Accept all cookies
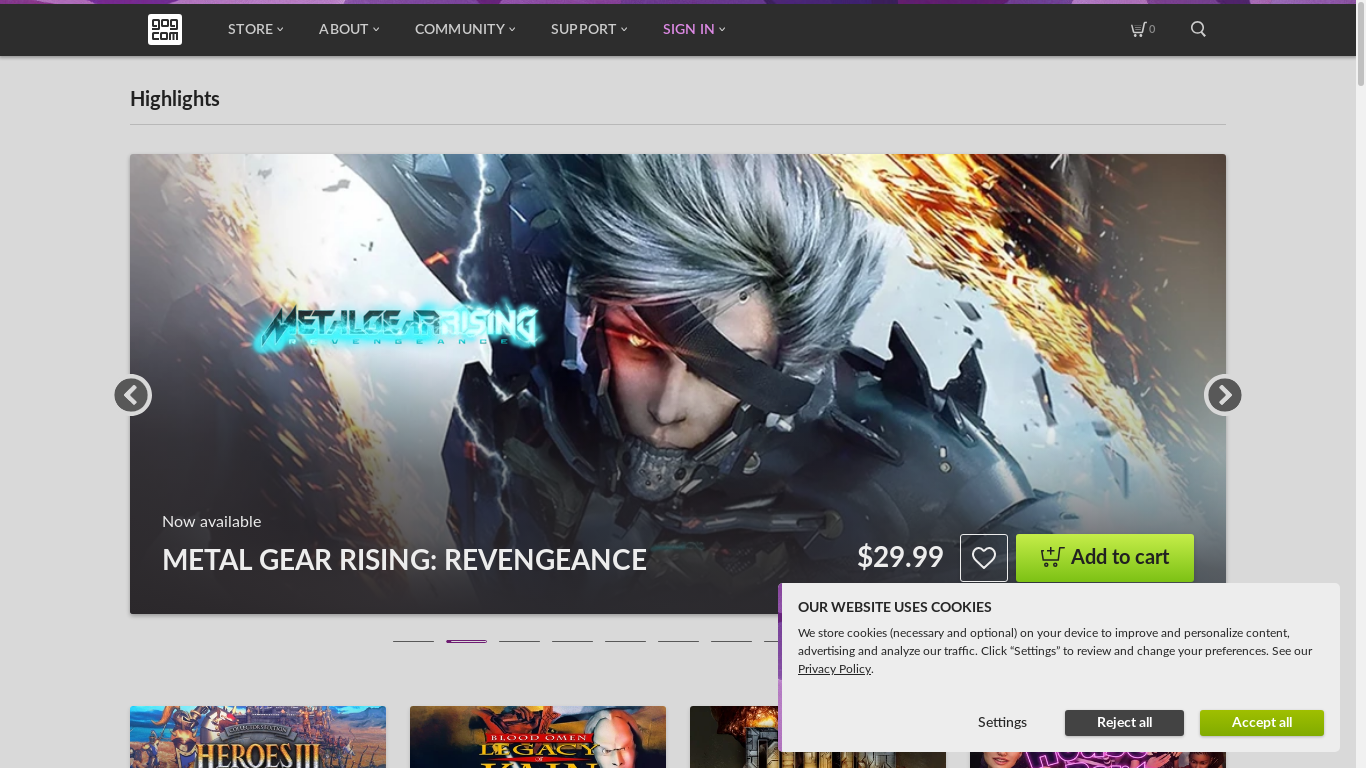Viewport: 1366px width, 768px height. pos(1262,723)
